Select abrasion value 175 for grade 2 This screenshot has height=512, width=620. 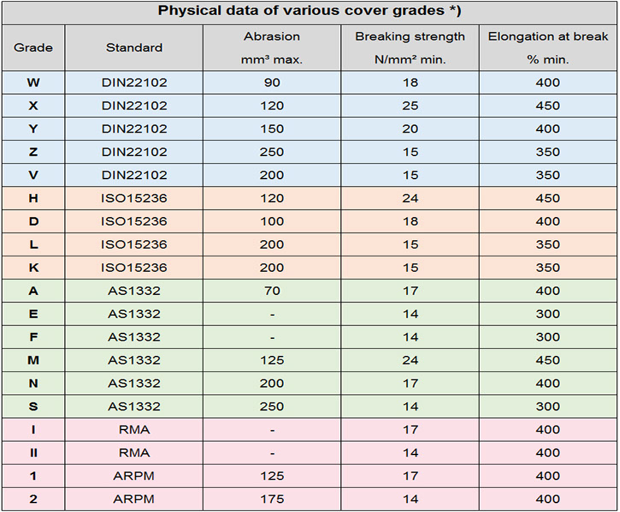(272, 499)
